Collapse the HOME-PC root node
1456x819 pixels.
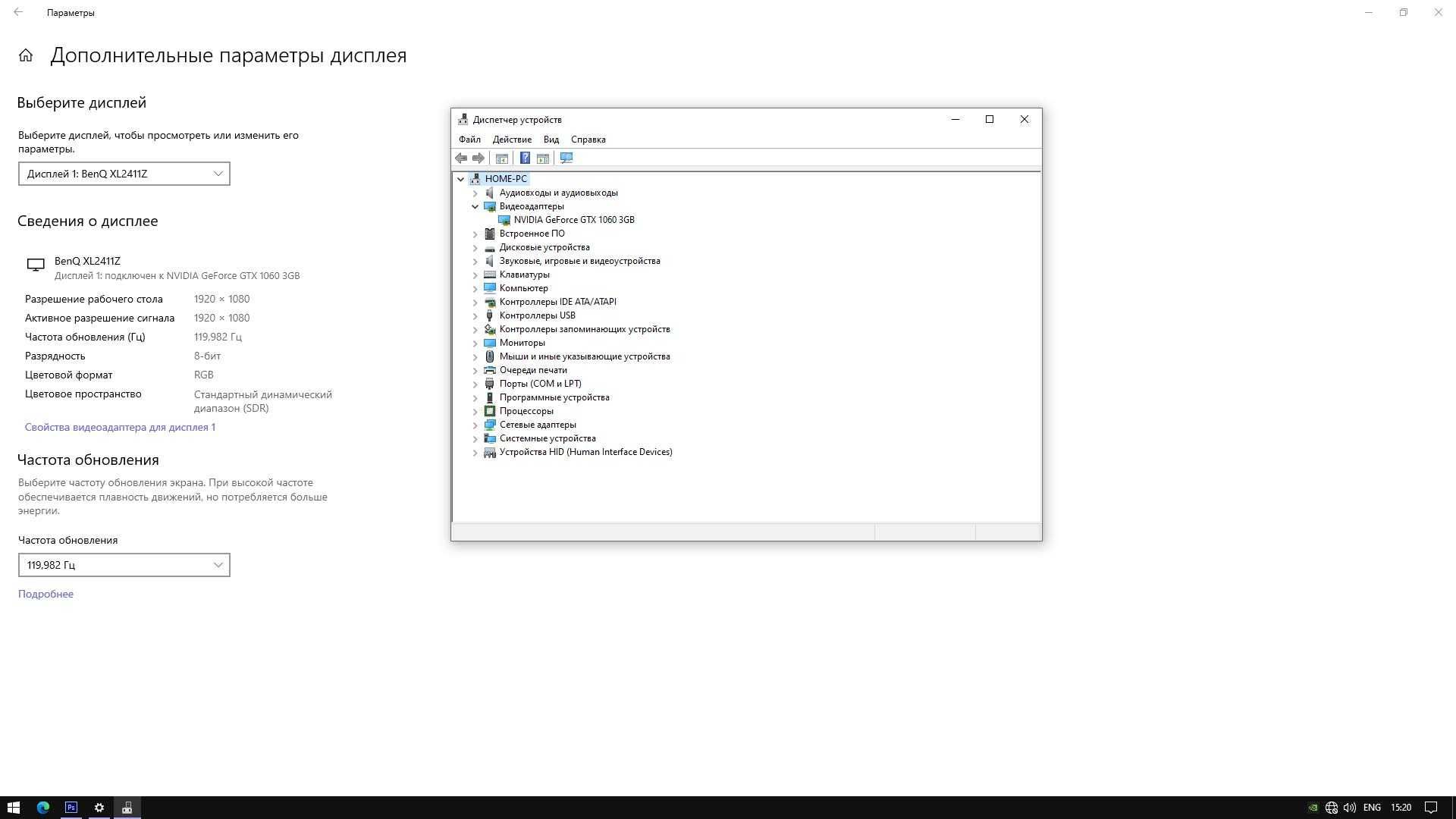point(460,179)
